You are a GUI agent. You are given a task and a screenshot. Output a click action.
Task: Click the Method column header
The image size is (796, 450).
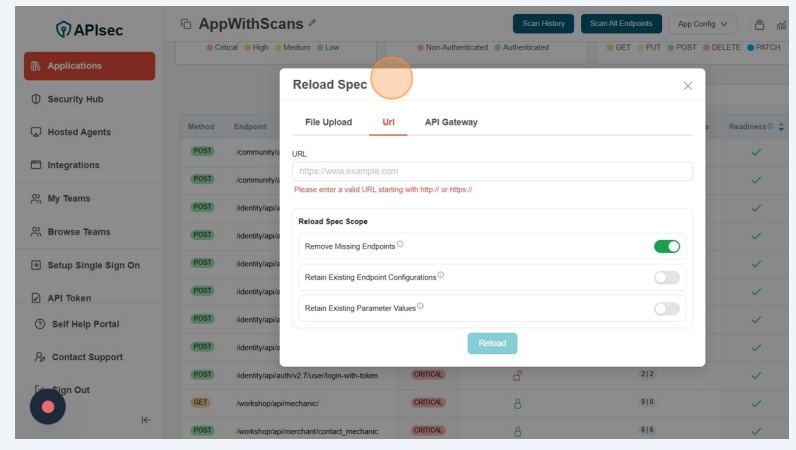click(201, 126)
